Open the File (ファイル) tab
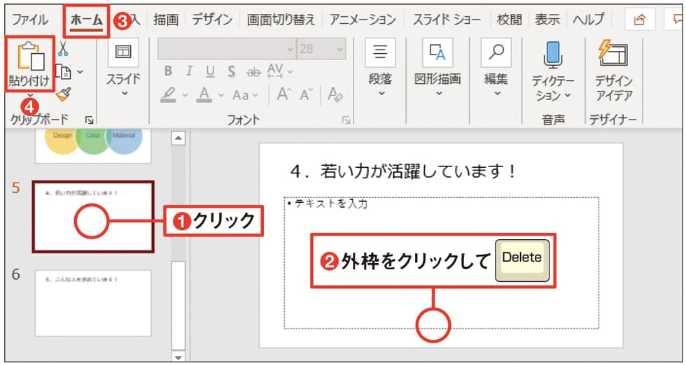The image size is (686, 365). click(x=30, y=20)
